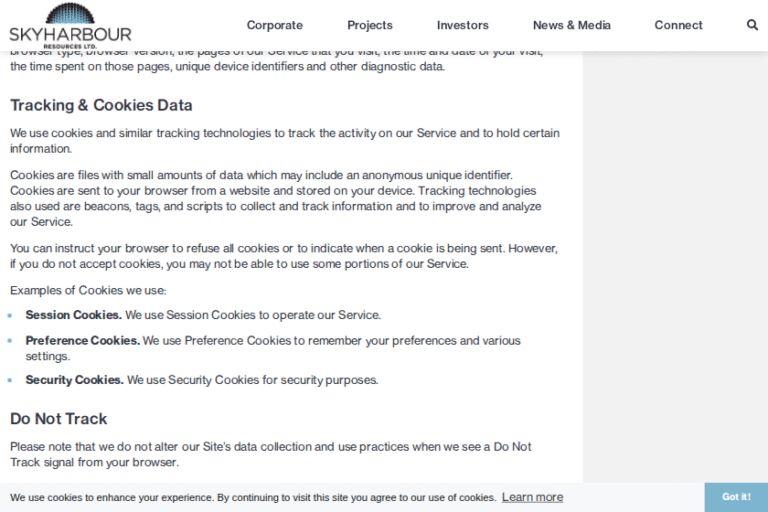Click the cookie banner message text
The width and height of the screenshot is (768, 512).
[253, 497]
